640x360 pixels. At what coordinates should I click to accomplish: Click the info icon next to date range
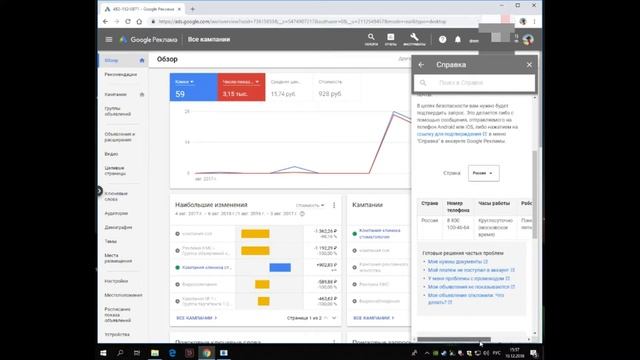[302, 213]
